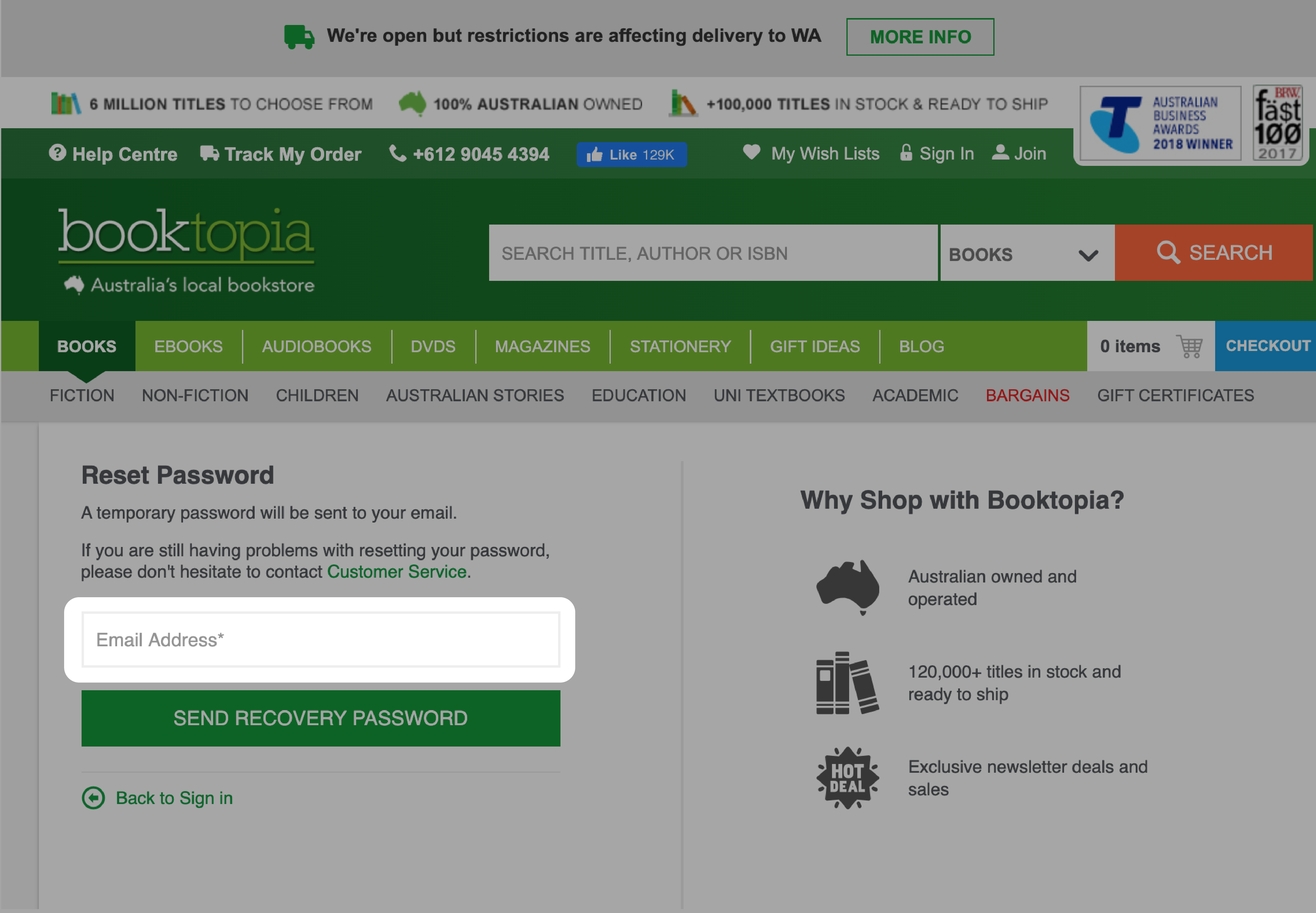1316x913 pixels.
Task: Open the NON-FICTION category
Action: coord(195,395)
